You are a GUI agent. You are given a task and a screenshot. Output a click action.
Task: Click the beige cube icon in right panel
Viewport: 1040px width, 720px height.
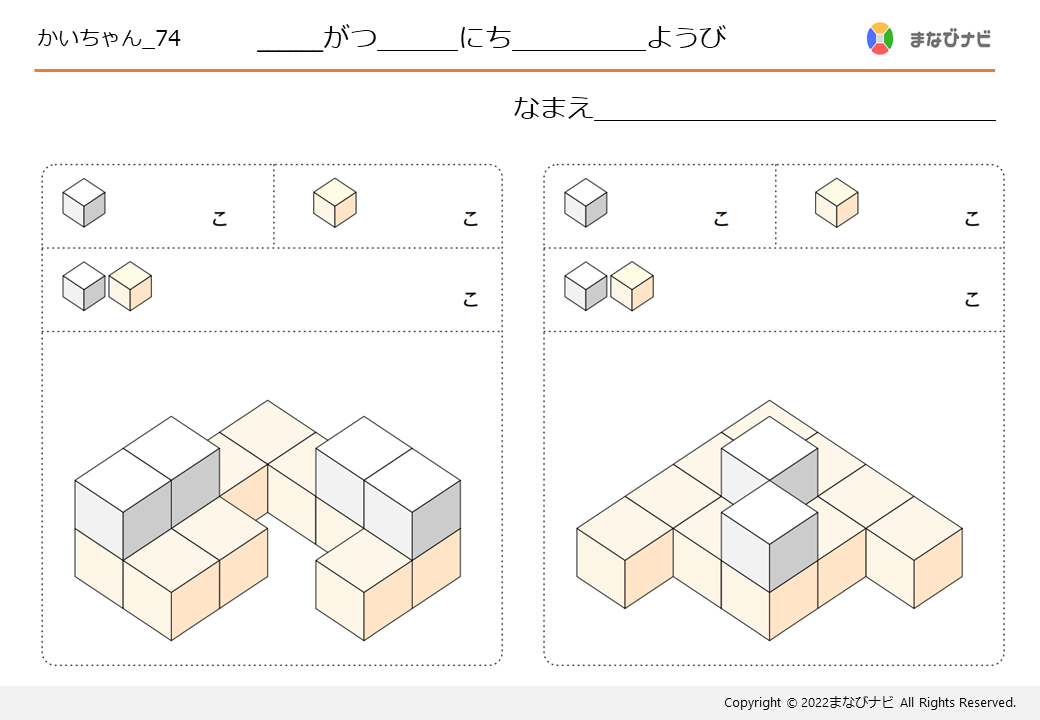836,203
